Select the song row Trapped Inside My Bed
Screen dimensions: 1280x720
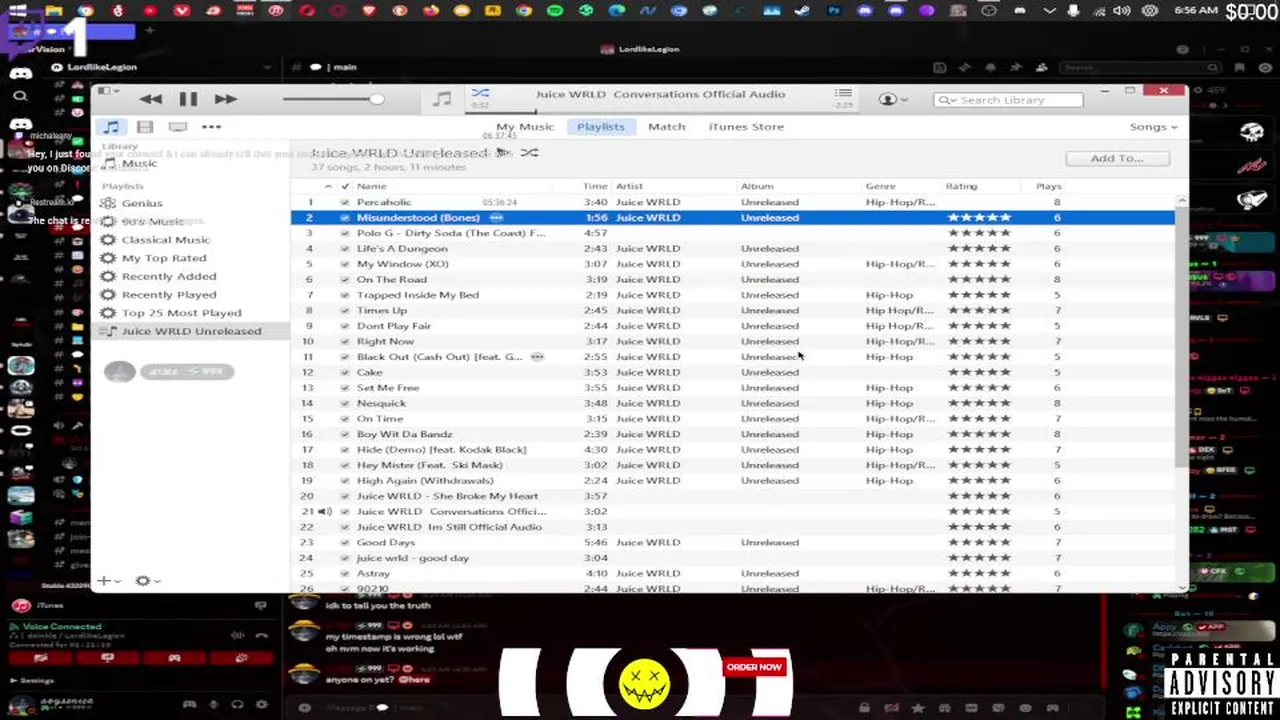point(733,295)
